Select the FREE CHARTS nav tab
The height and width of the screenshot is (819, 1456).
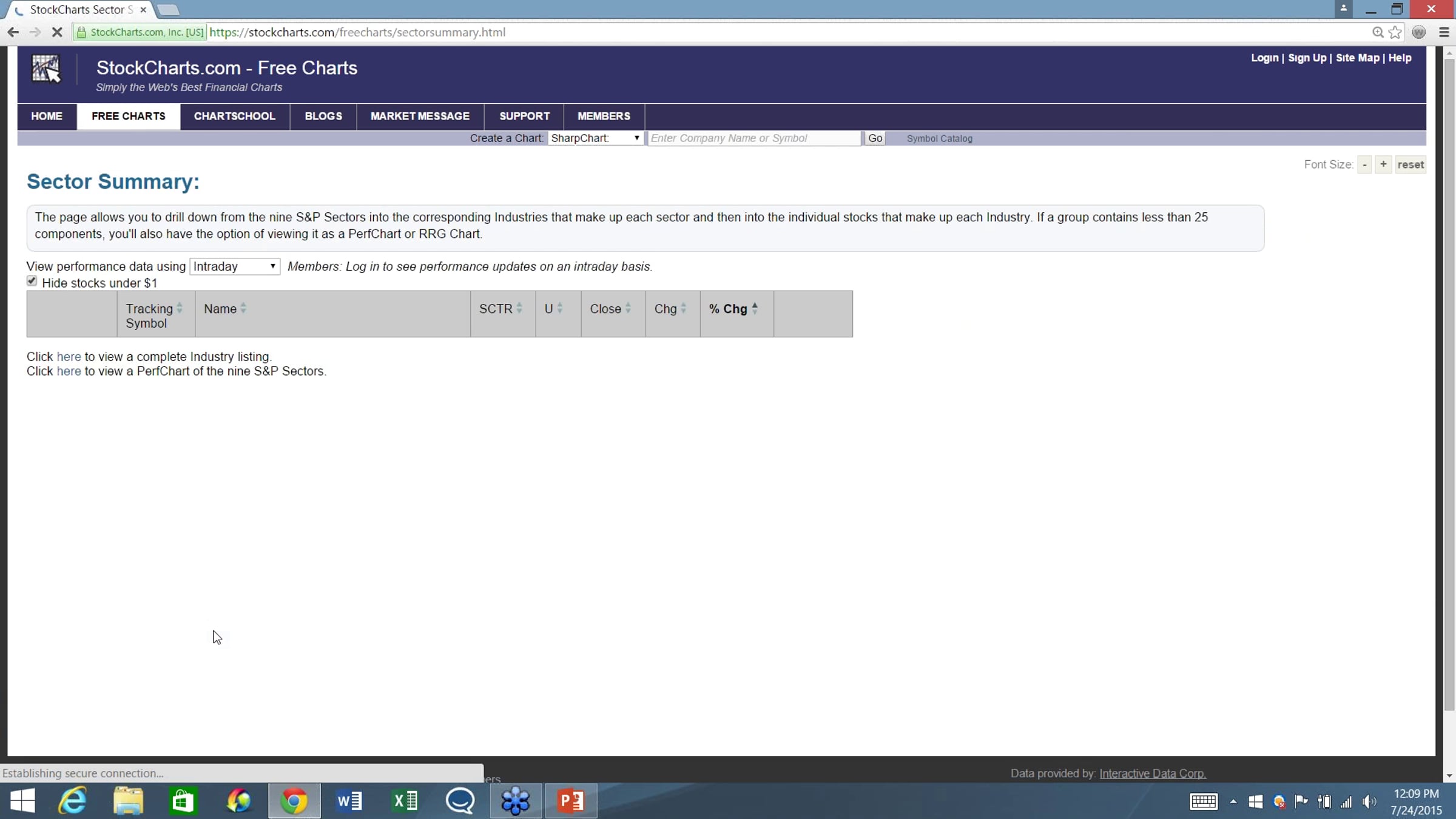click(129, 116)
